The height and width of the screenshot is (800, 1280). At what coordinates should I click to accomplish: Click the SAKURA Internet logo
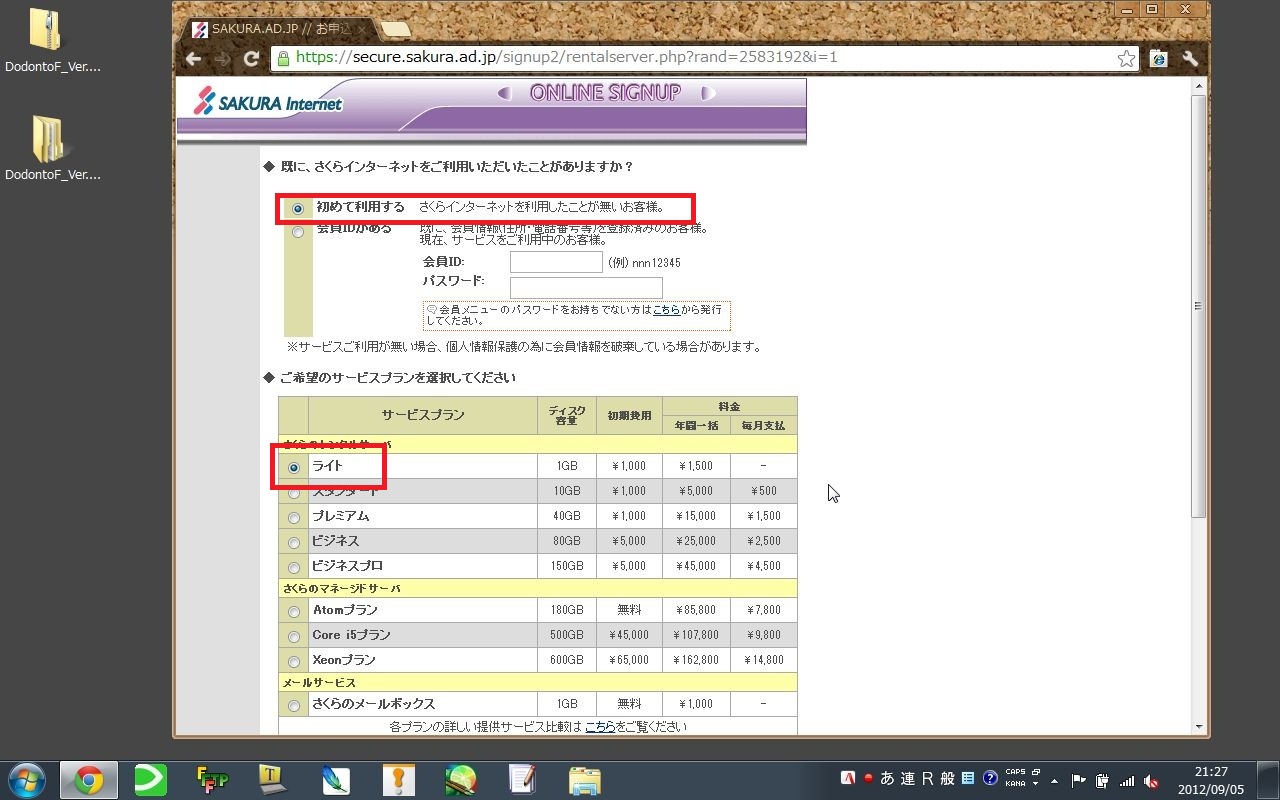click(267, 102)
